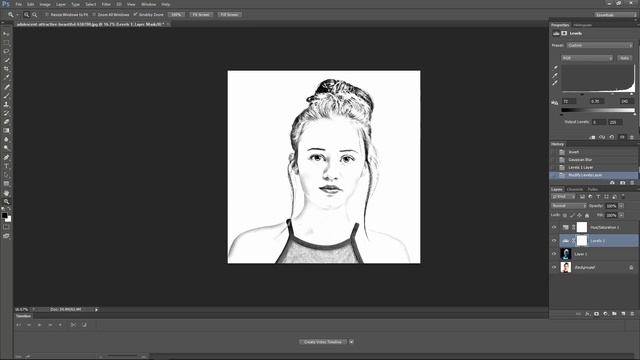
Task: Delete the Levels adjustment layer from Properties
Action: pos(632,138)
